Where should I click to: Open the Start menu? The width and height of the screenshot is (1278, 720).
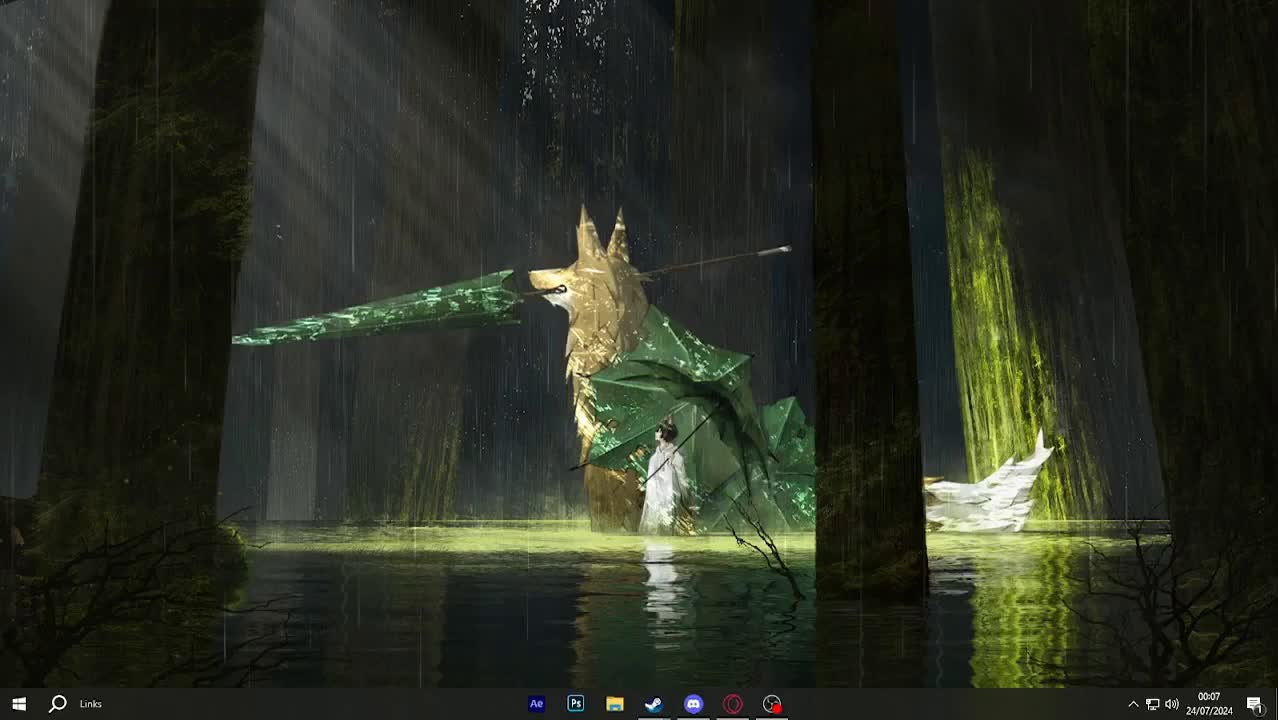pyautogui.click(x=19, y=703)
